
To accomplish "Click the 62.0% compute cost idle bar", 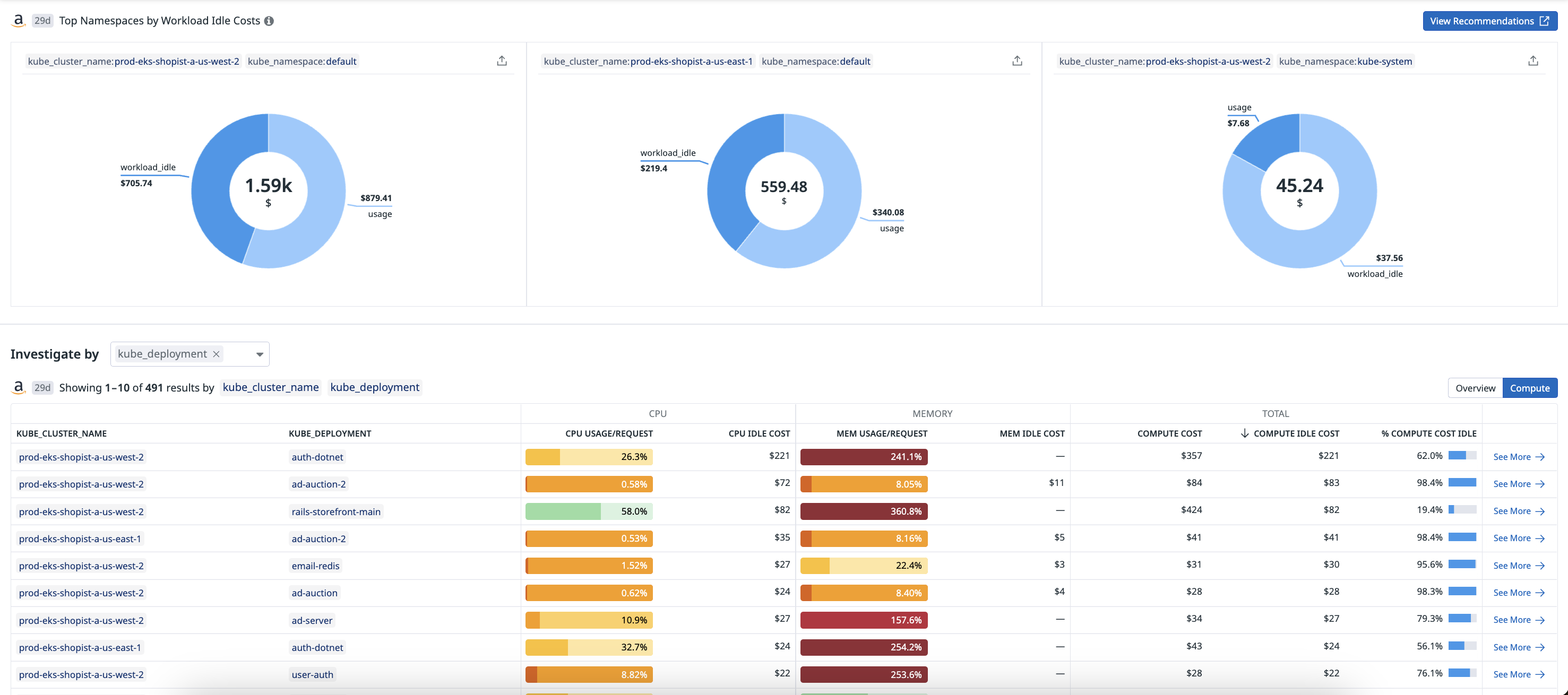I will tap(1462, 456).
